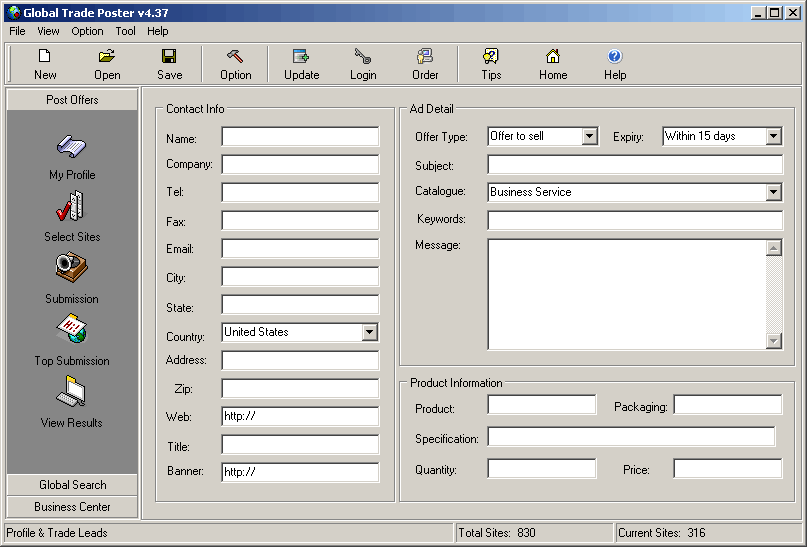Click the Login key icon
The width and height of the screenshot is (807, 547).
click(x=363, y=56)
